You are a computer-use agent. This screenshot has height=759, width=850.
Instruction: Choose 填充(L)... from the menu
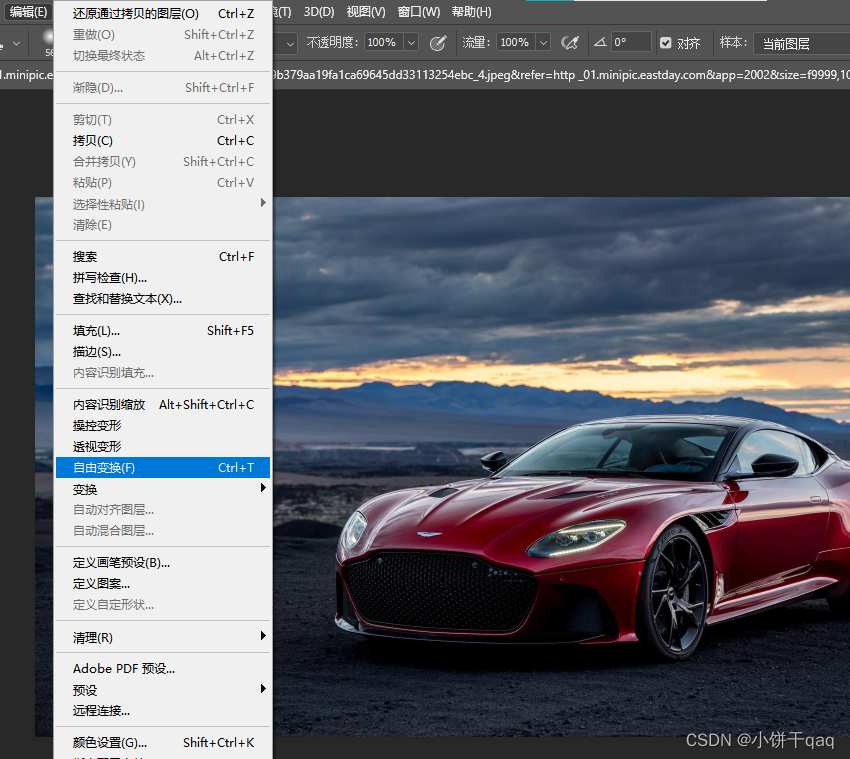coord(163,331)
